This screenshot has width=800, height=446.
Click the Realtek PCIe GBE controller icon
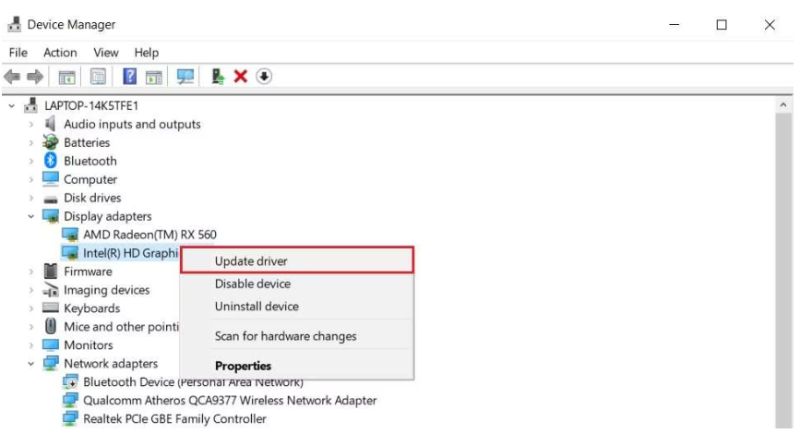coord(70,418)
